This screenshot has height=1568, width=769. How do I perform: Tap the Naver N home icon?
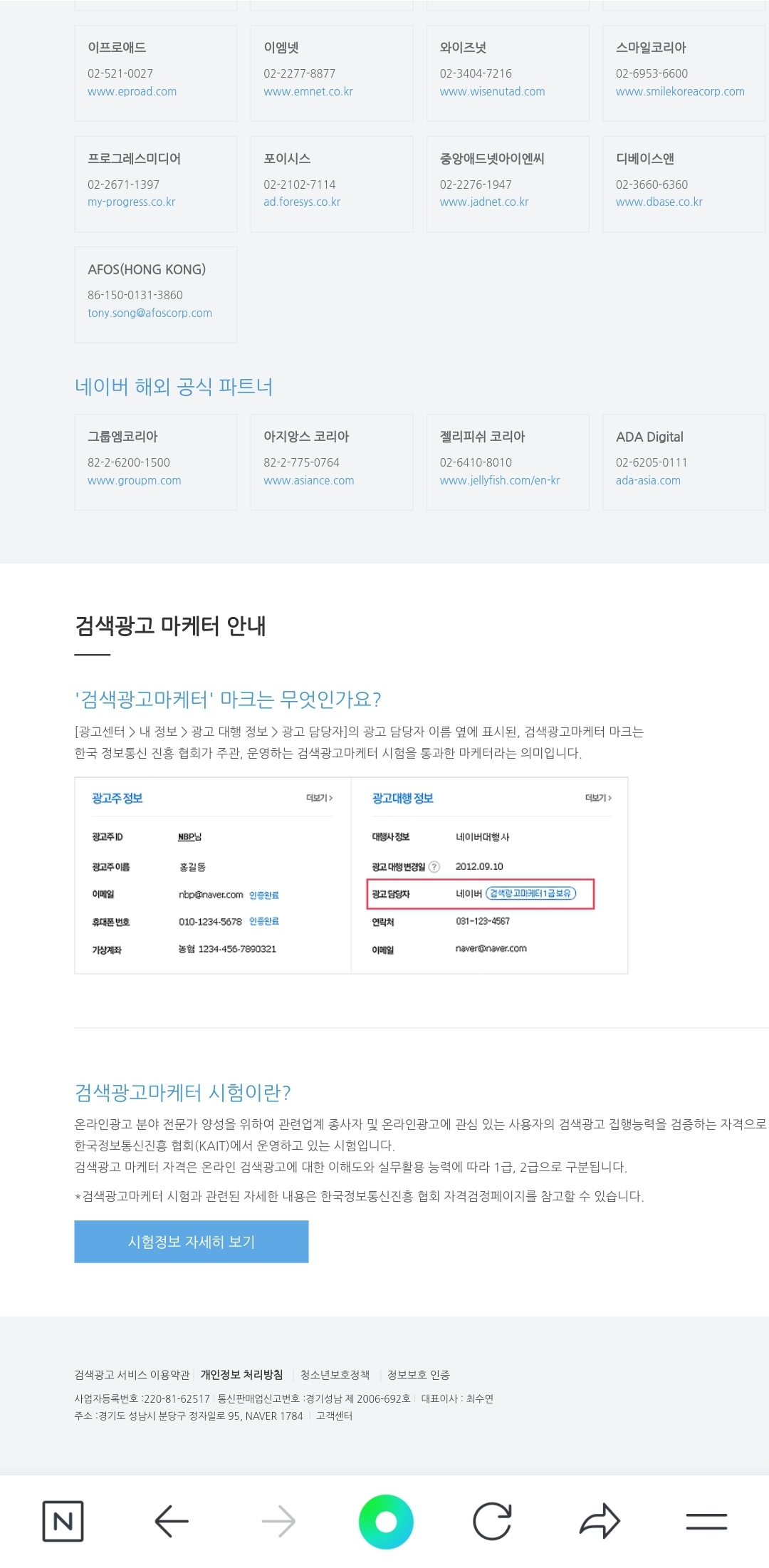tap(63, 1521)
